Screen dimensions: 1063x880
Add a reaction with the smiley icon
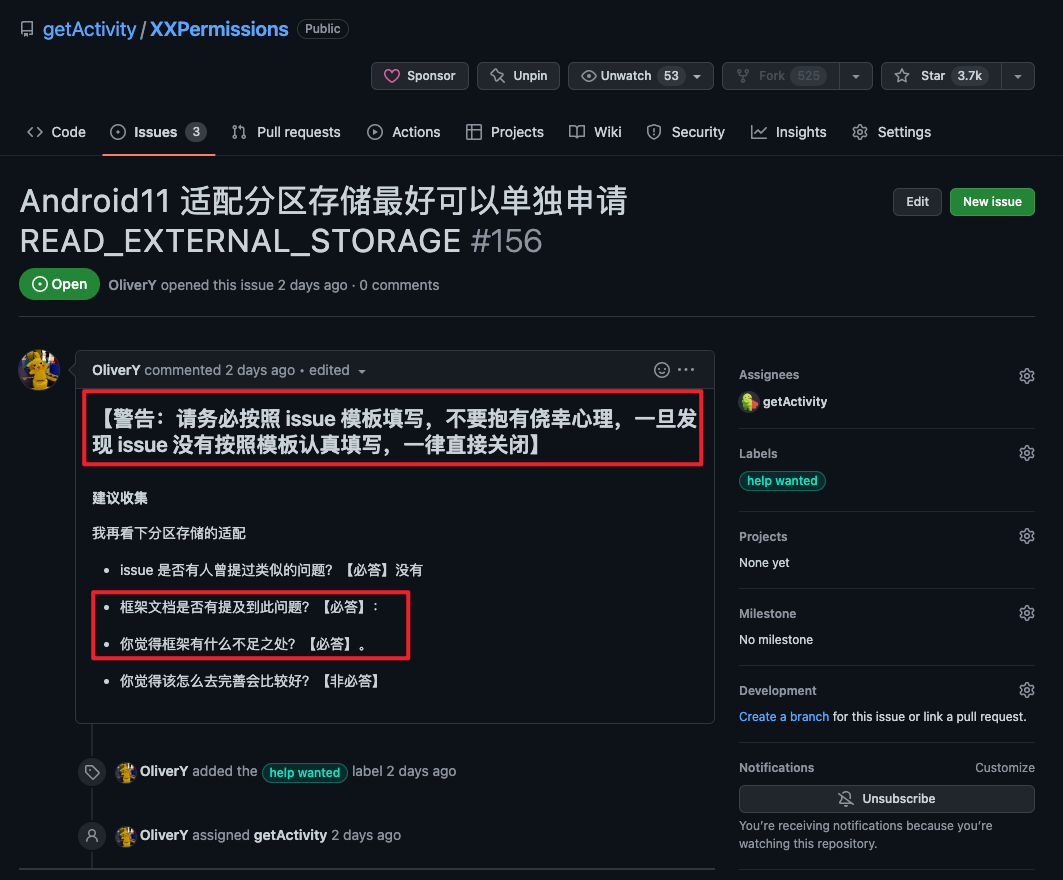[662, 369]
